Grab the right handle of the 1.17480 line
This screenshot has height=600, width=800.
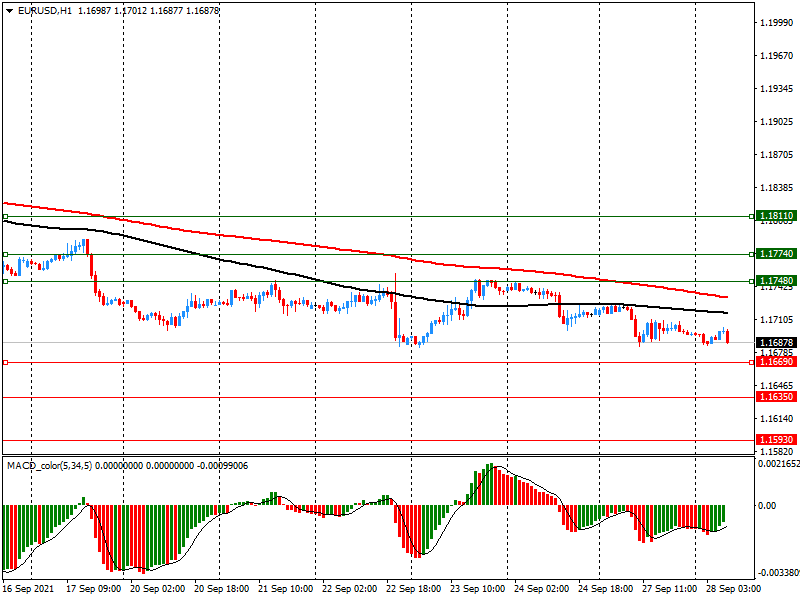pos(752,281)
